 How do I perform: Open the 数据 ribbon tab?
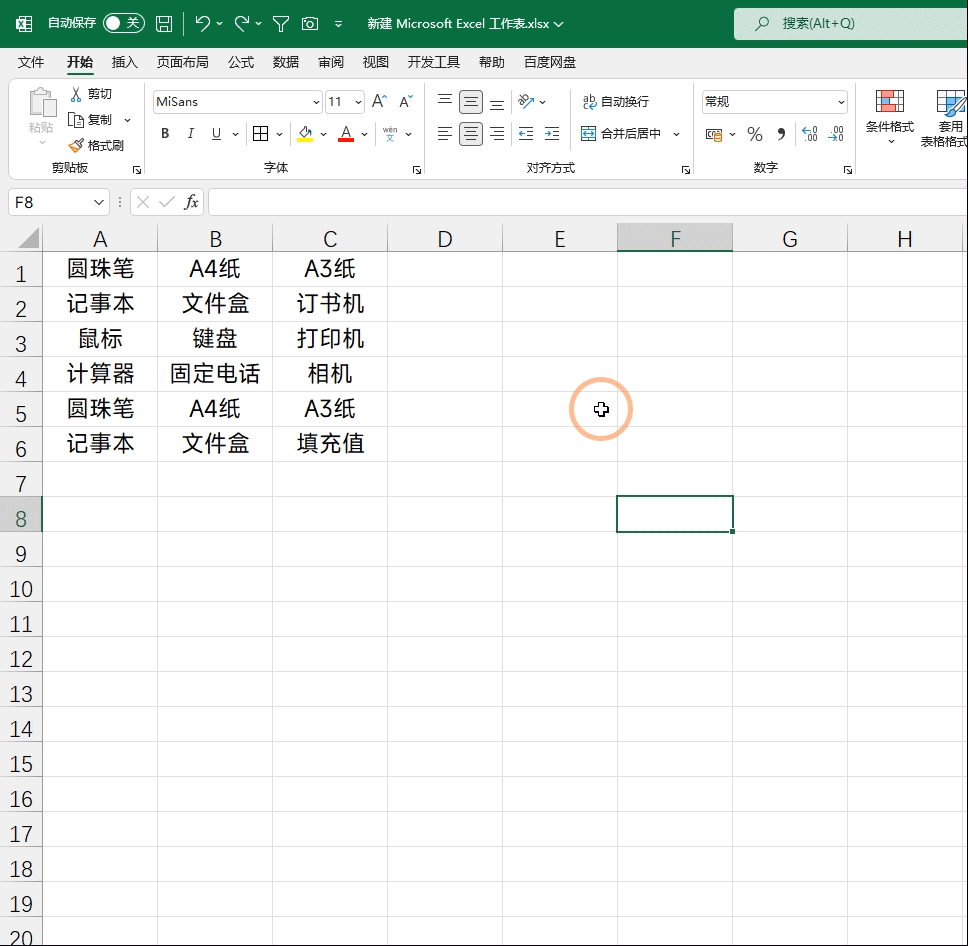[x=285, y=61]
